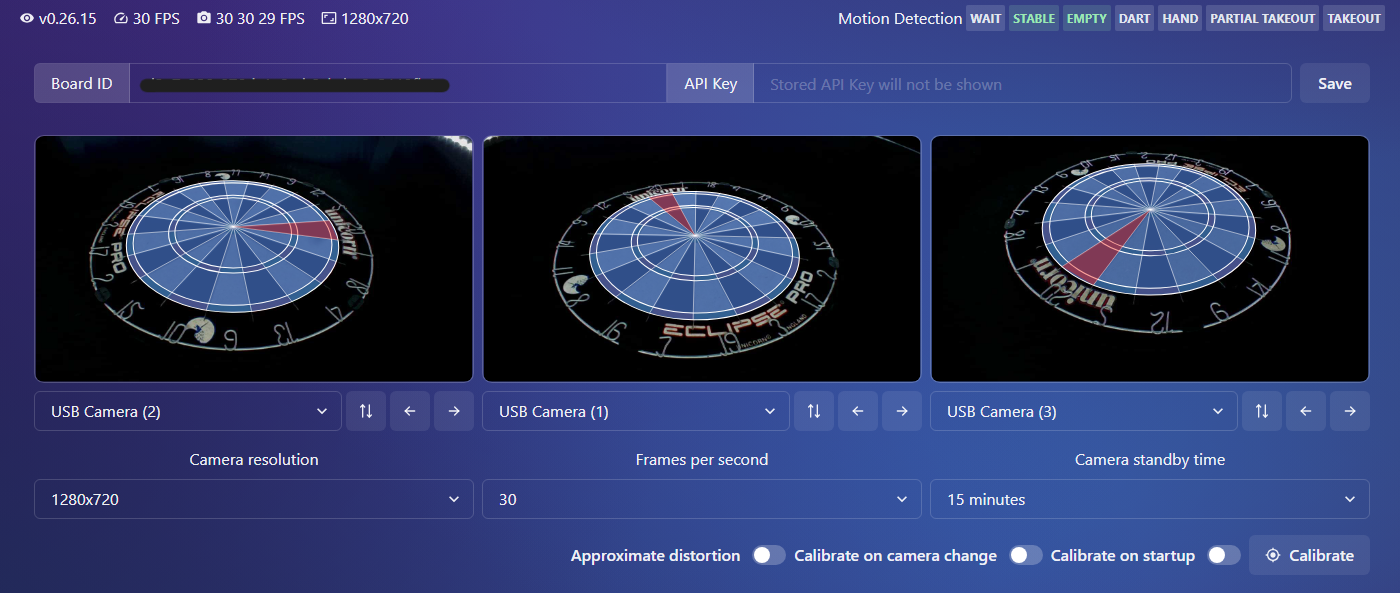
Task: Move USB Camera (3) right with arrow
Action: (x=1350, y=411)
